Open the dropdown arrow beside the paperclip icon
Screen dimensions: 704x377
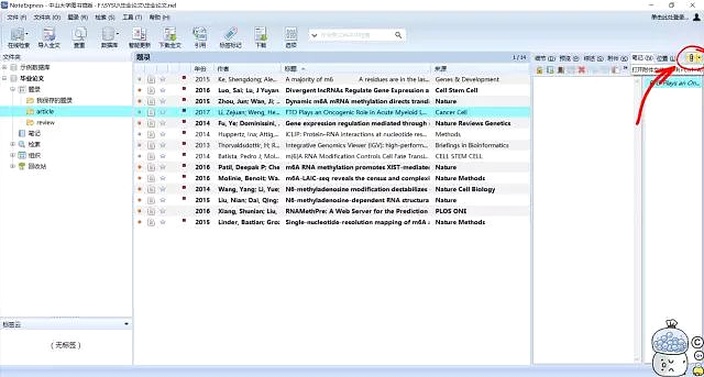pos(699,58)
